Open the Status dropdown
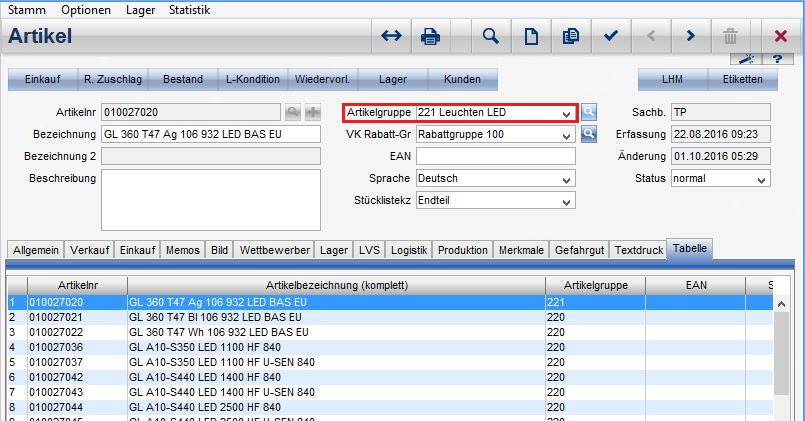The height and width of the screenshot is (421, 805). pos(761,178)
